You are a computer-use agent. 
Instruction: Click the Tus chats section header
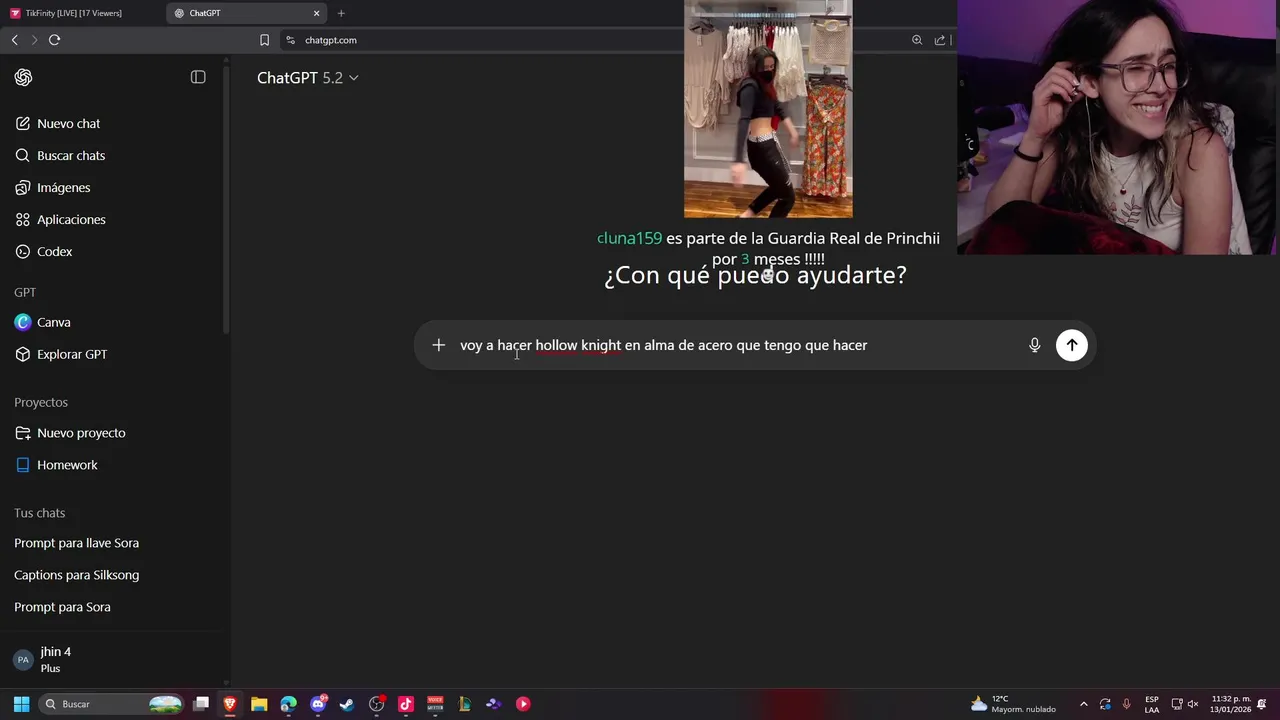(x=39, y=513)
